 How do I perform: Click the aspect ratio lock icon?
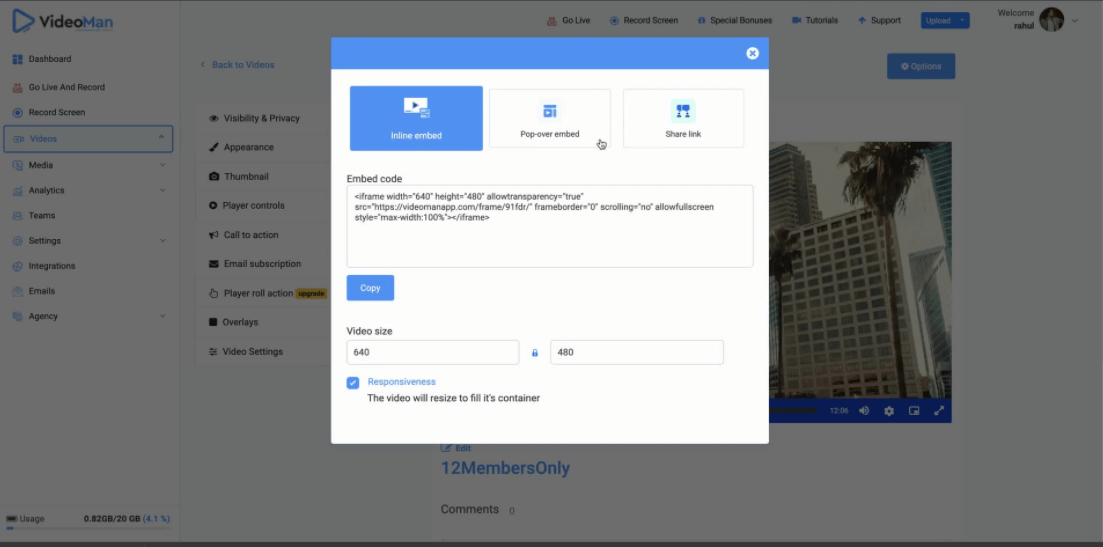[535, 353]
